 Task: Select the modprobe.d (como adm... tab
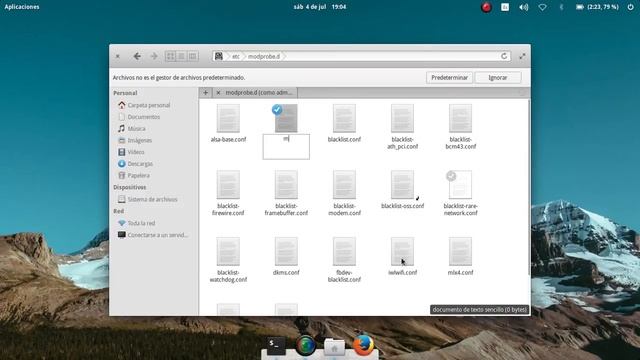tap(259, 93)
